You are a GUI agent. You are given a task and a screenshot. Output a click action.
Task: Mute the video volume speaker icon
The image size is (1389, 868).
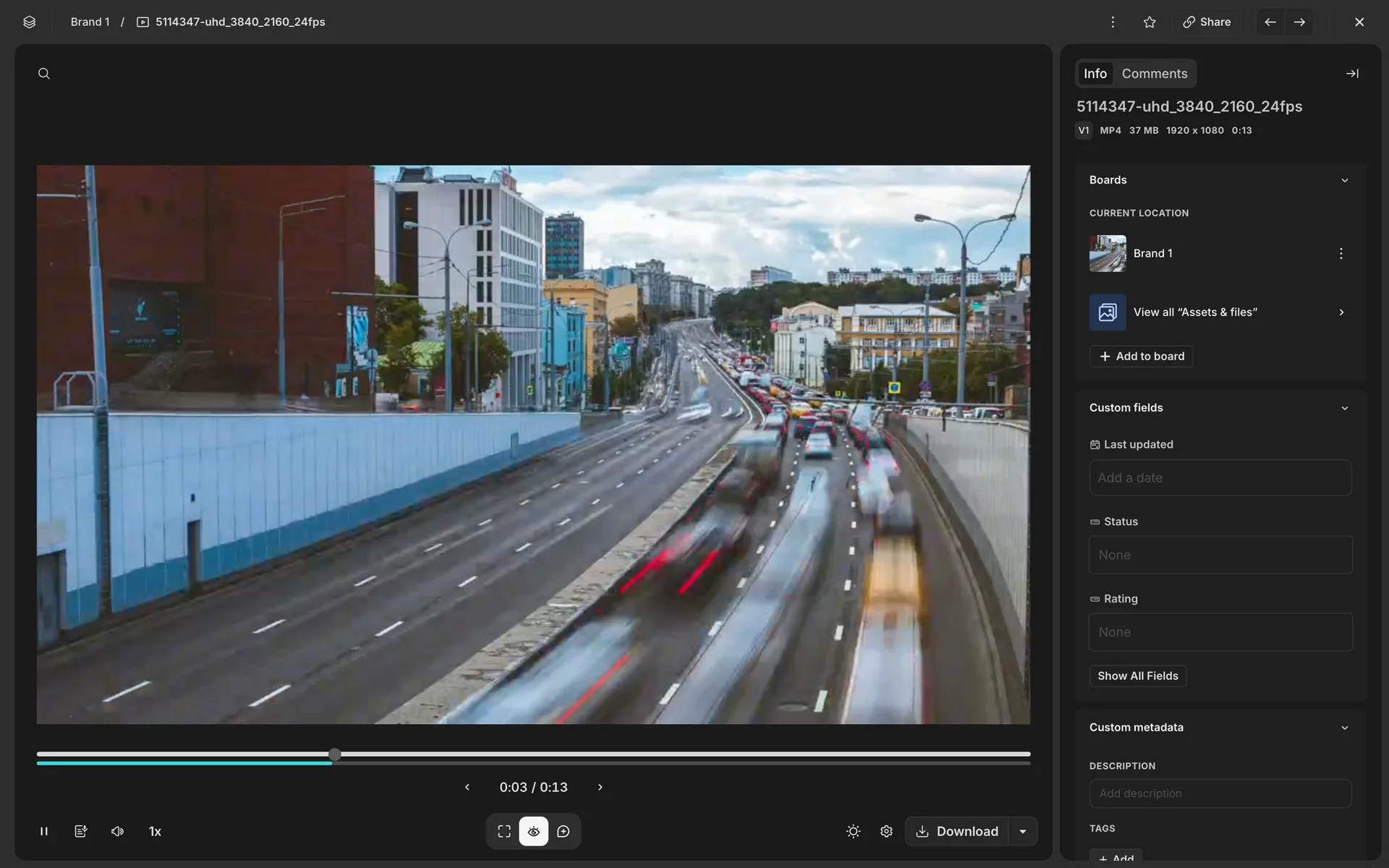[117, 831]
